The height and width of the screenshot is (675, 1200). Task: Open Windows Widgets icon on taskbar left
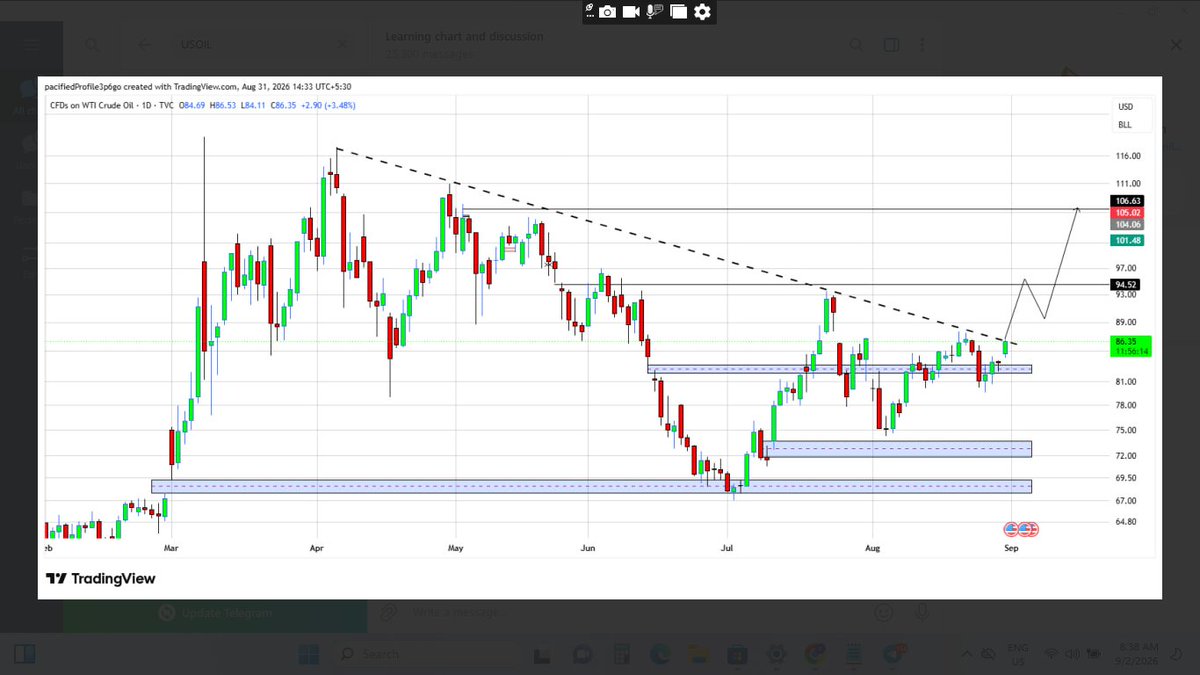pos(25,656)
